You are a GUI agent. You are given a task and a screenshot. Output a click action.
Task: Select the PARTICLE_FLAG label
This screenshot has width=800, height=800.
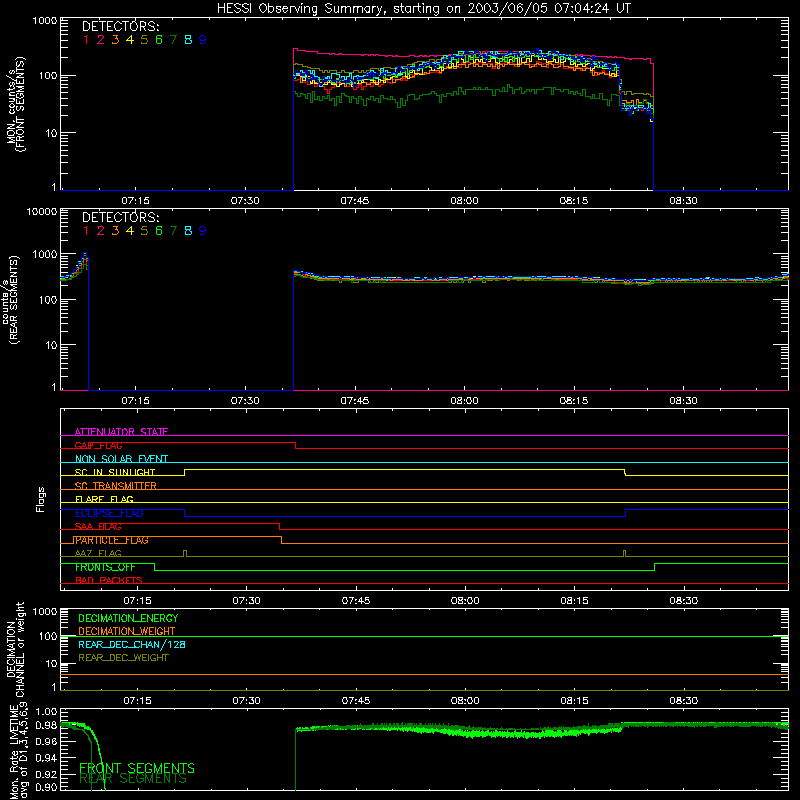point(111,540)
